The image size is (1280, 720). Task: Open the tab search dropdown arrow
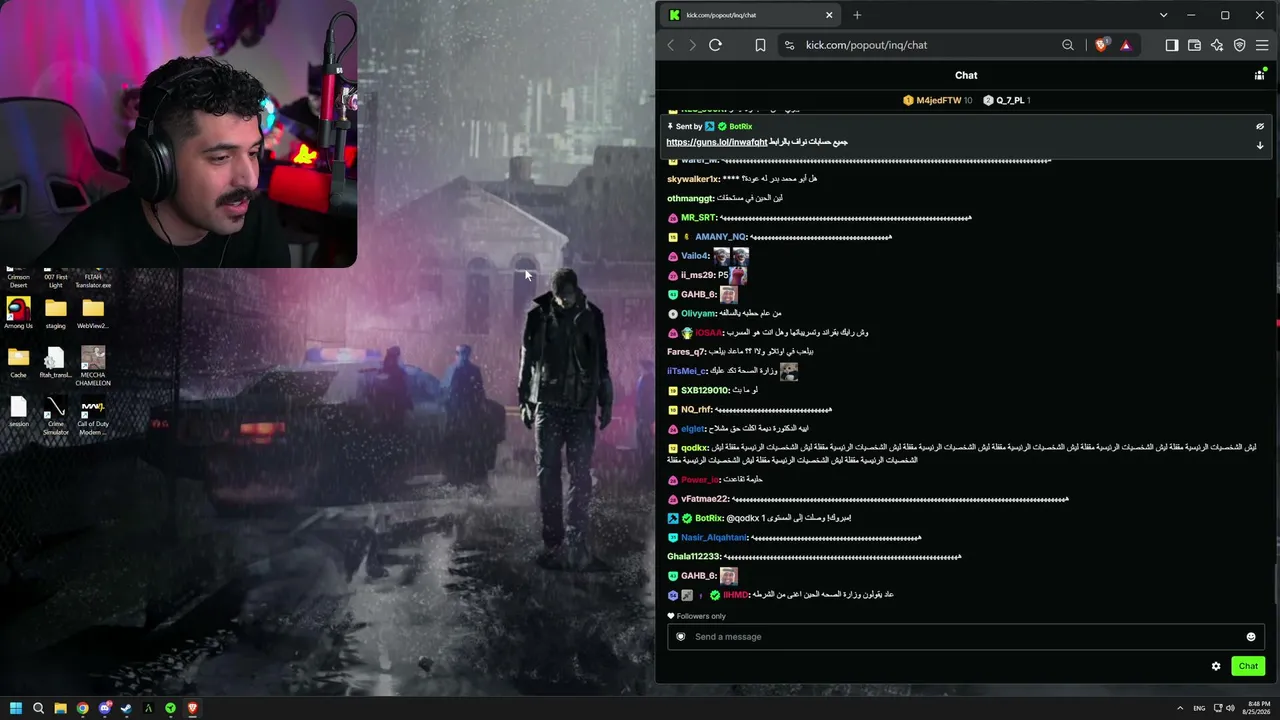point(1163,15)
